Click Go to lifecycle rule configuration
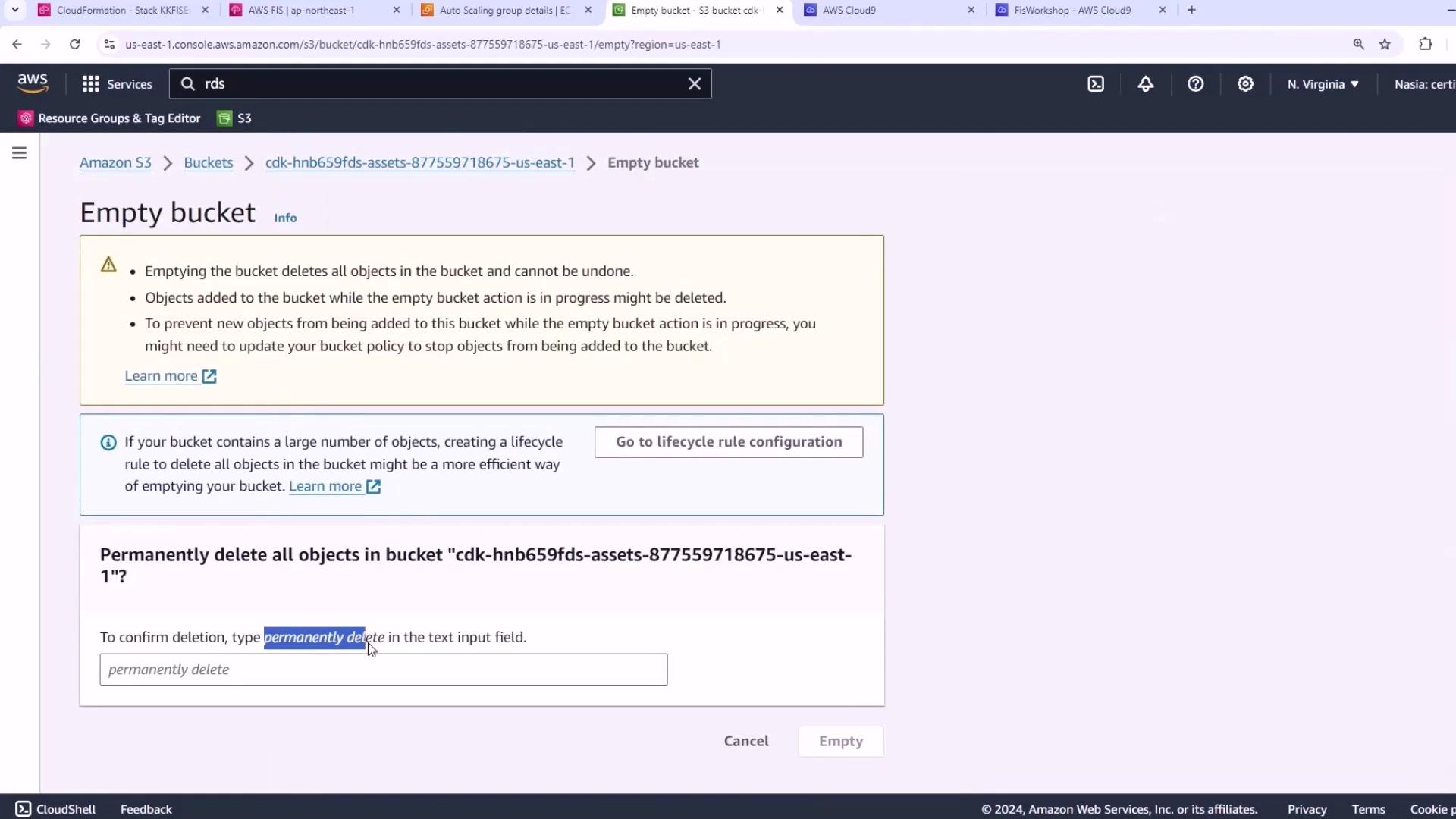This screenshot has height=819, width=1456. [728, 442]
